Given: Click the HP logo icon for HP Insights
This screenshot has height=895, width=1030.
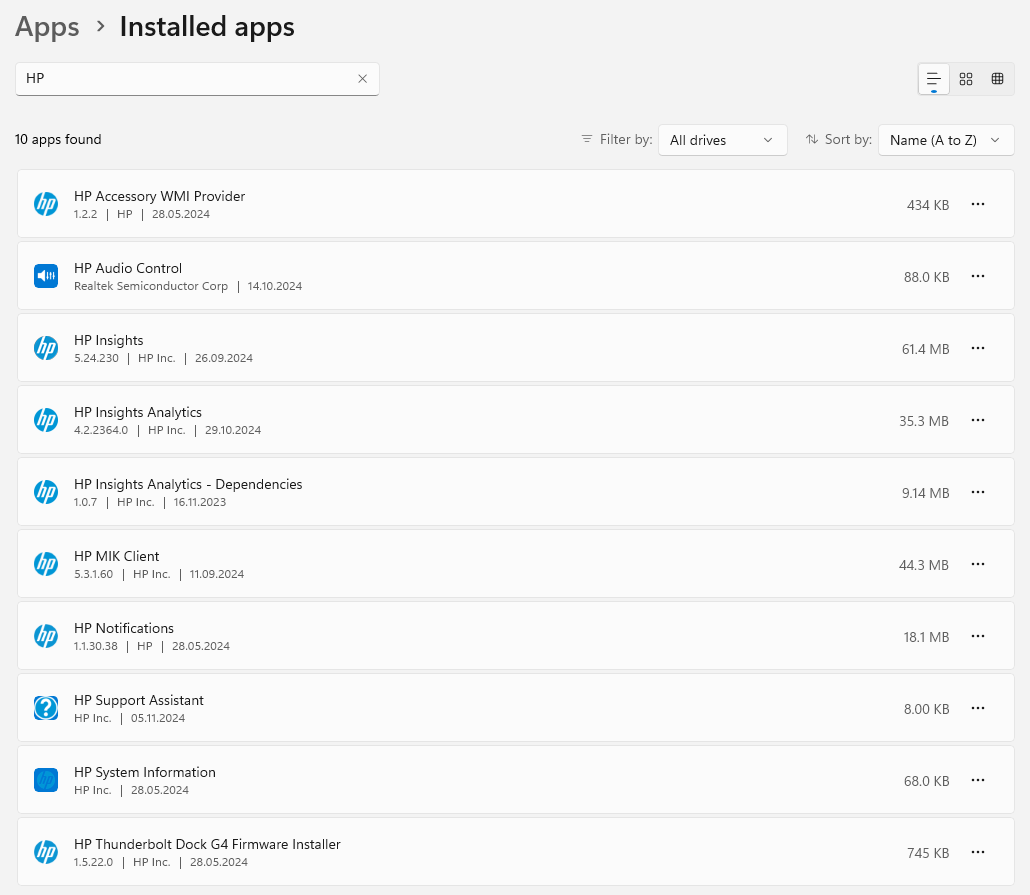Looking at the screenshot, I should tap(46, 348).
